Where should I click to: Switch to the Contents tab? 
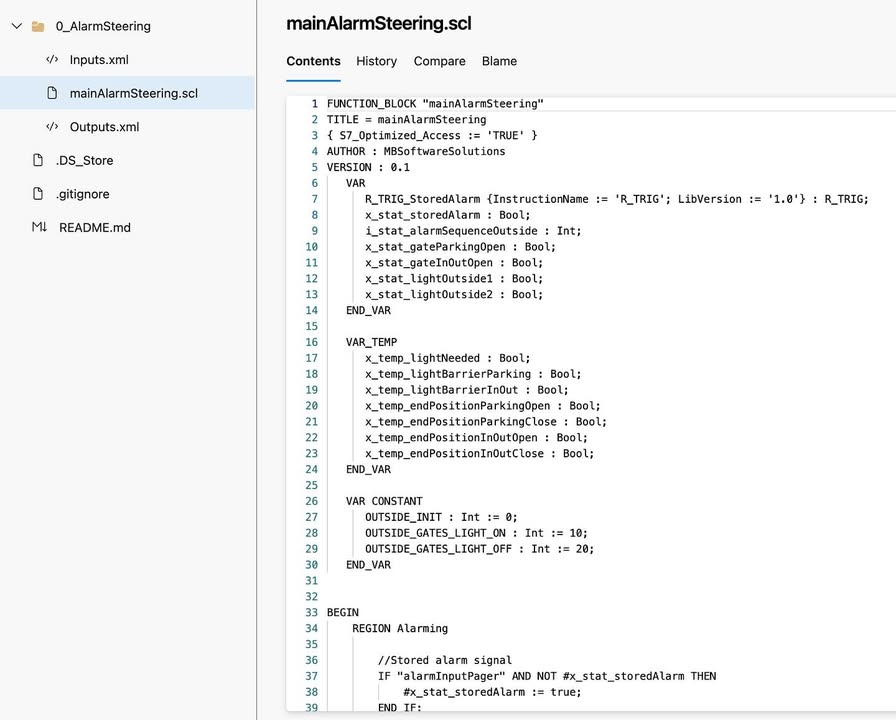tap(313, 61)
